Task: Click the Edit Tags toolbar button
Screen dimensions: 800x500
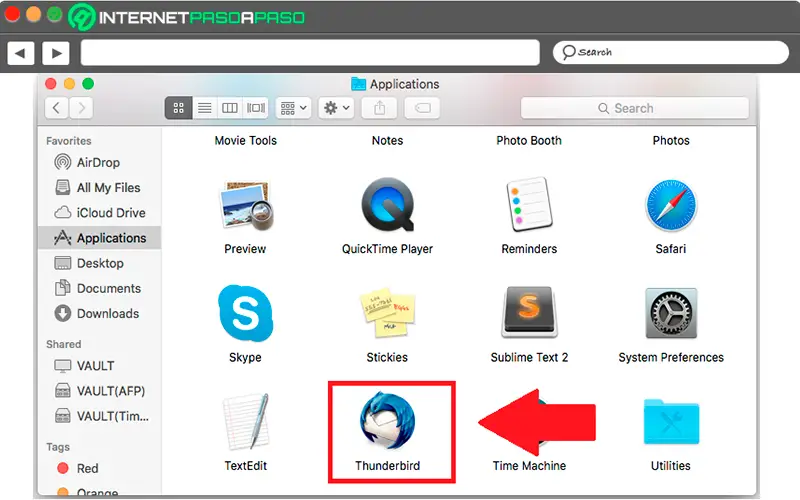Action: click(x=422, y=108)
